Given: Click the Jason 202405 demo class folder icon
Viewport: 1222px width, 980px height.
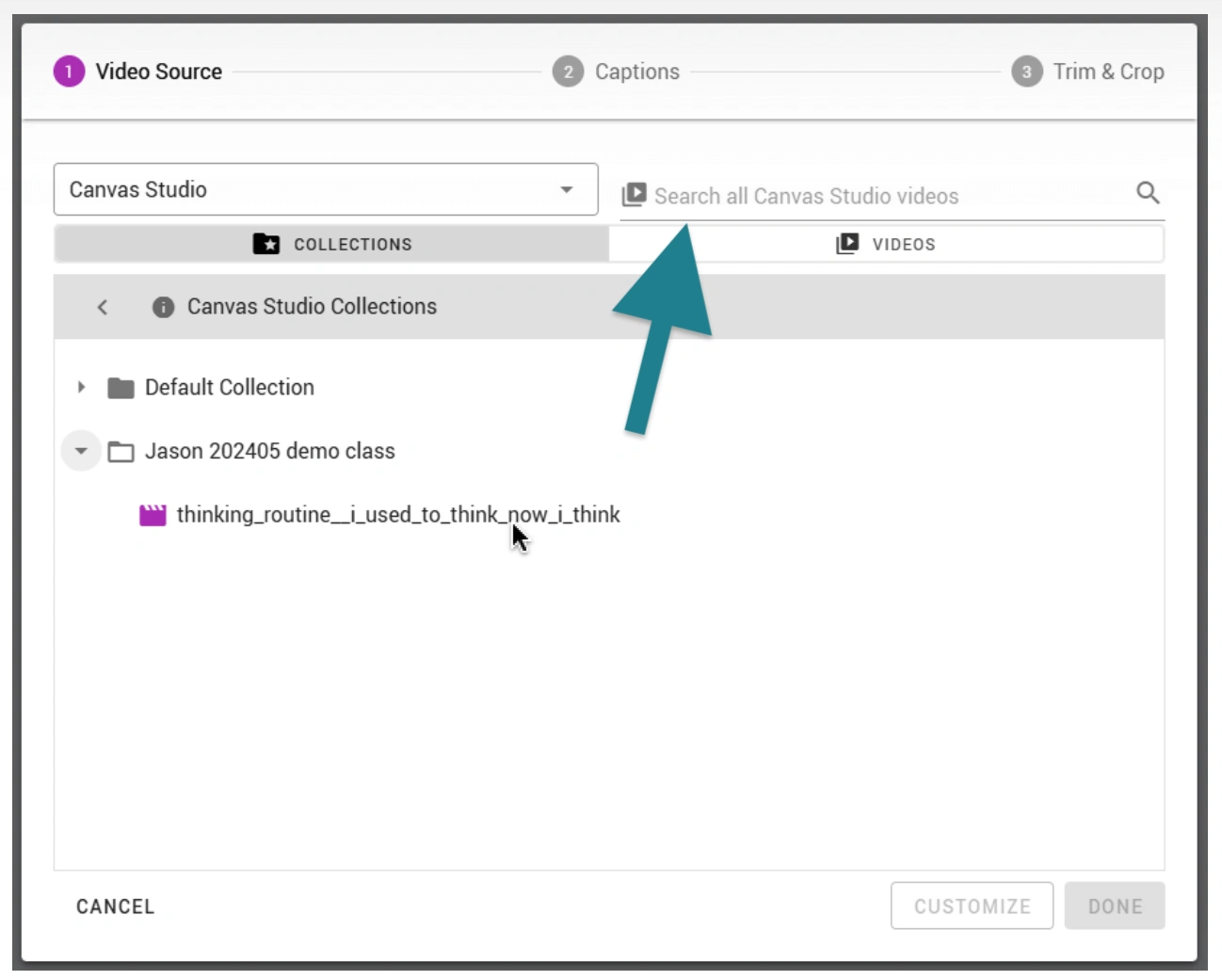Looking at the screenshot, I should [x=121, y=452].
